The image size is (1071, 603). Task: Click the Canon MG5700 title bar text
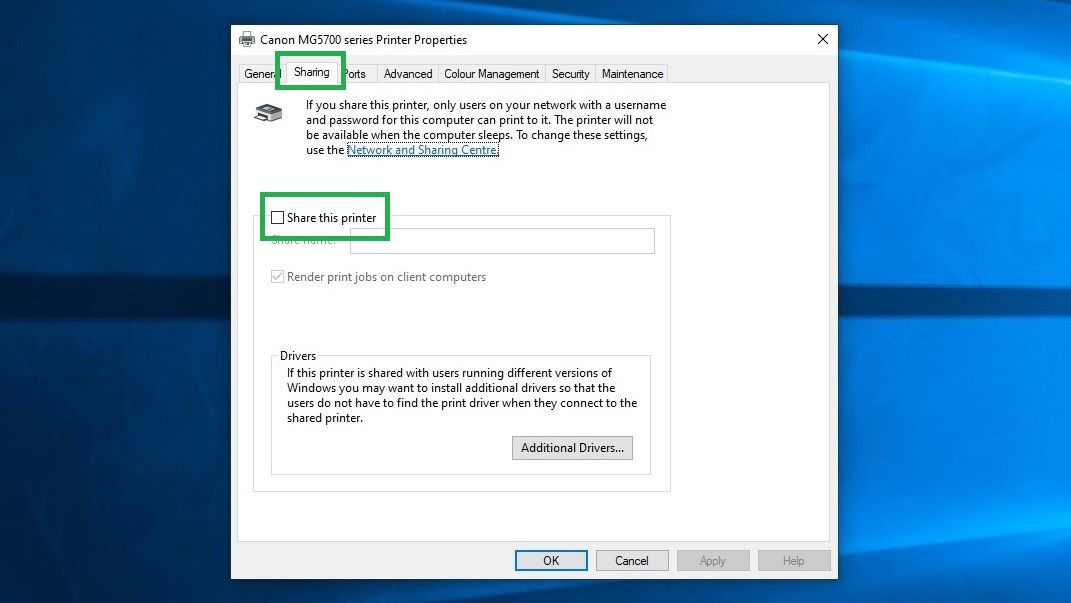pos(363,39)
